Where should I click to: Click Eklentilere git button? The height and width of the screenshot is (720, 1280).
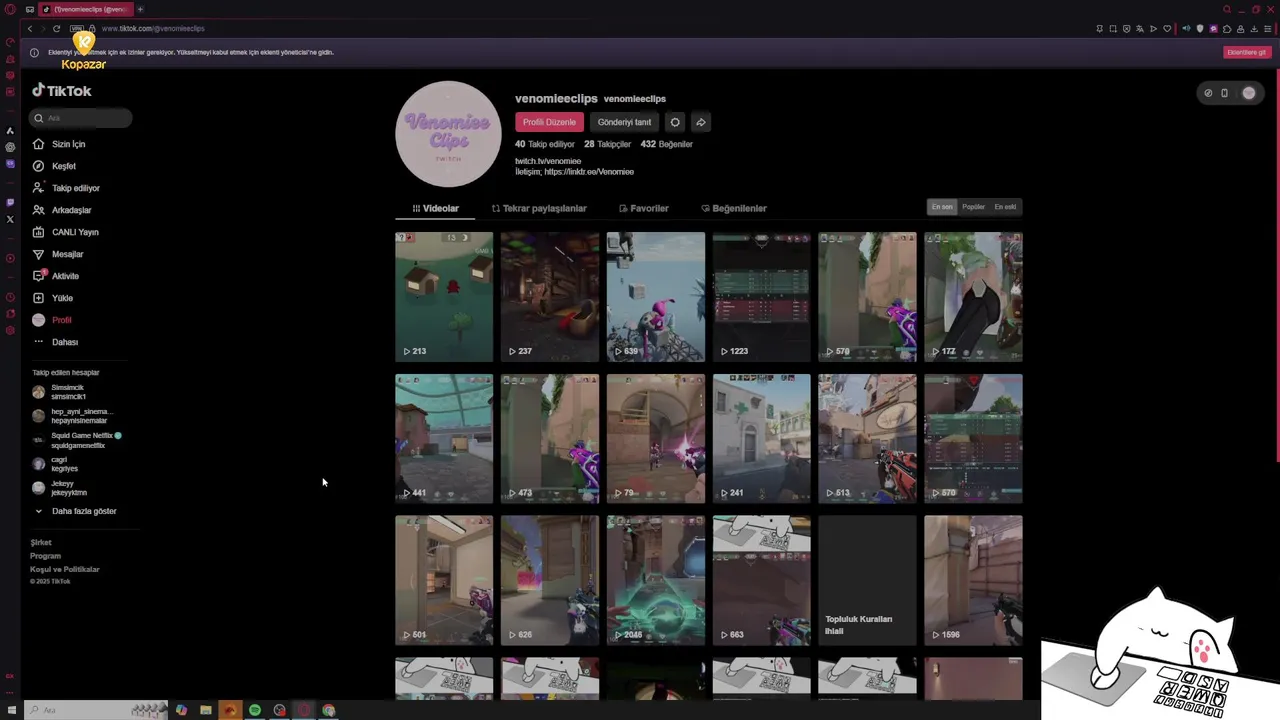(x=1246, y=52)
